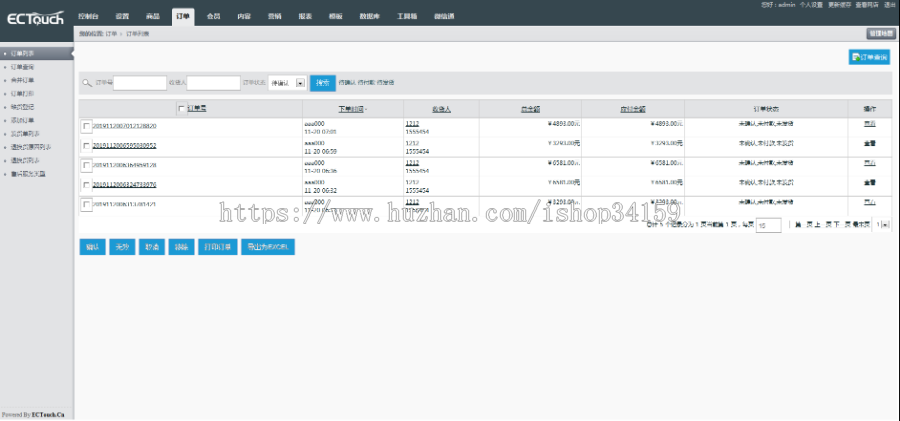Select 订单列表 in the left sidebar
Screen dimensions: 900x421
37,53
